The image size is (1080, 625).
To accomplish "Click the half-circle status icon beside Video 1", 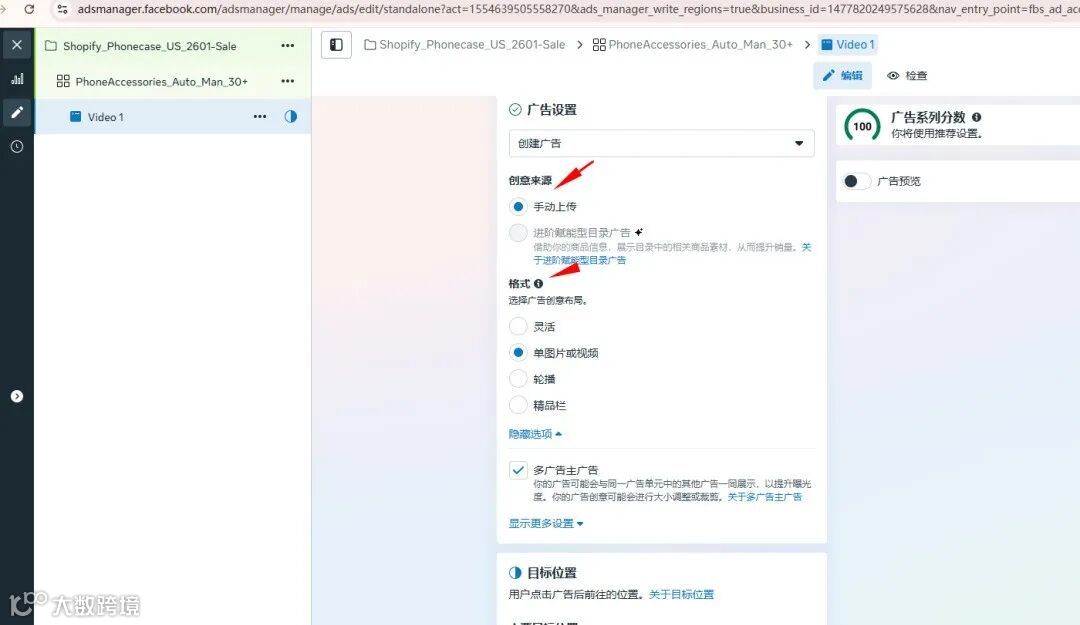I will 291,116.
